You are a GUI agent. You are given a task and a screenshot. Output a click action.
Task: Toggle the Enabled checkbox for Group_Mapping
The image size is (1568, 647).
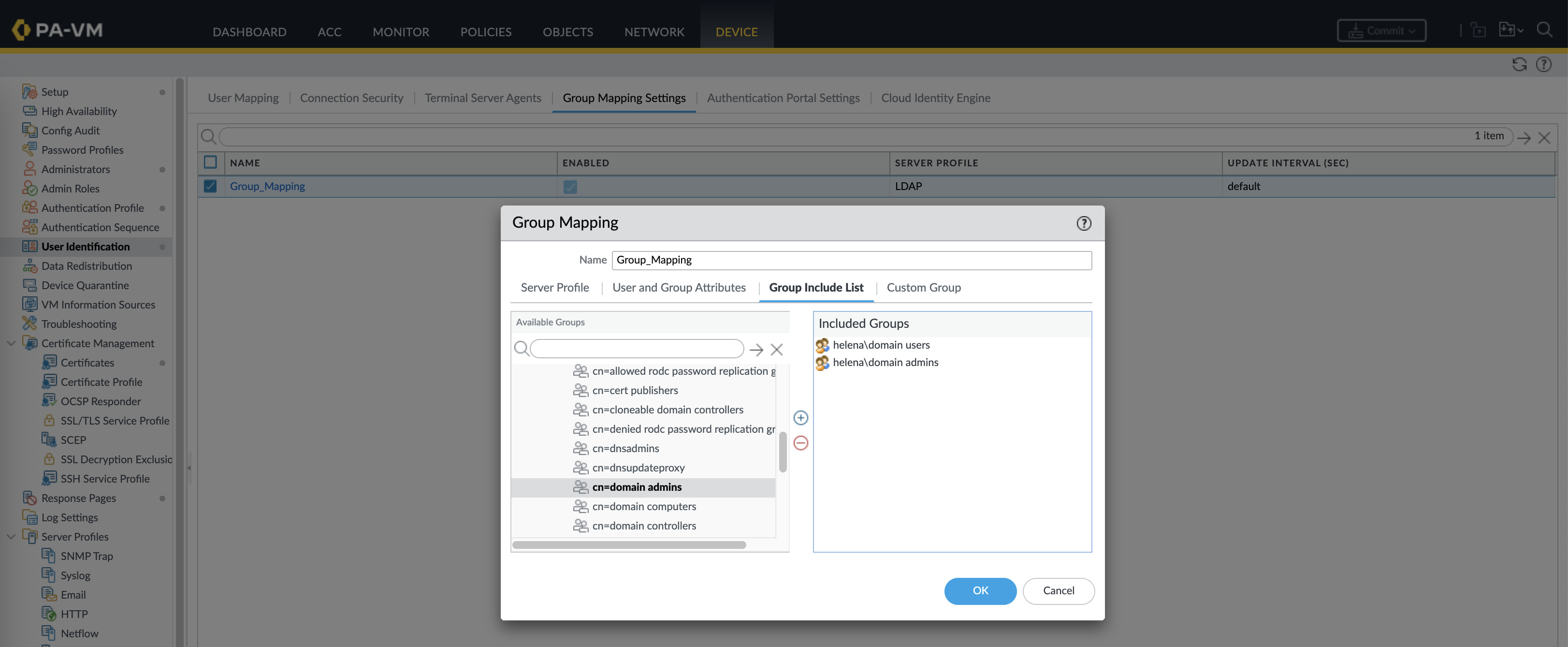(570, 187)
